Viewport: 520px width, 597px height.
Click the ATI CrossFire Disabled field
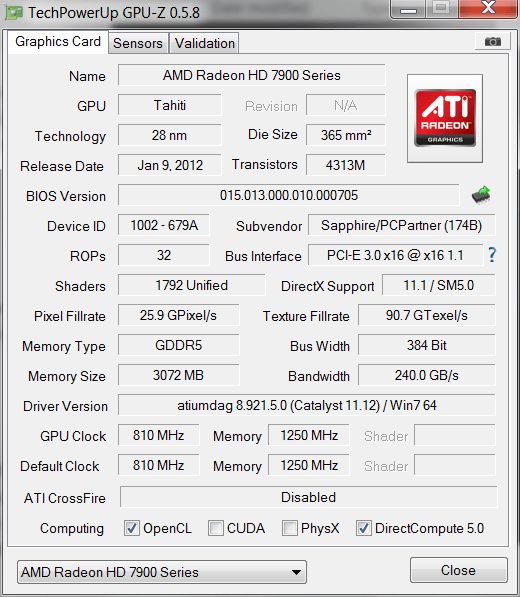pyautogui.click(x=309, y=497)
